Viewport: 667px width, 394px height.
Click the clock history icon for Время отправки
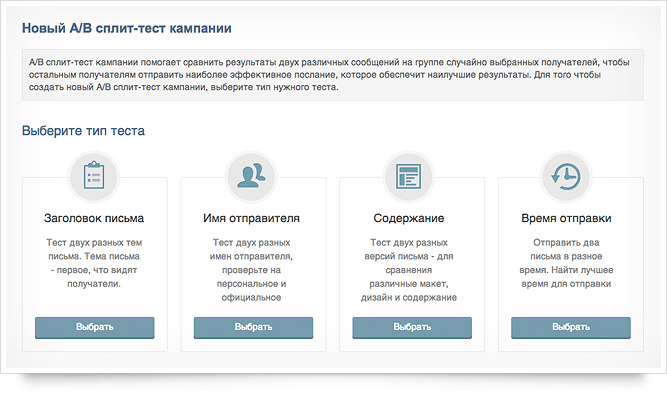566,176
